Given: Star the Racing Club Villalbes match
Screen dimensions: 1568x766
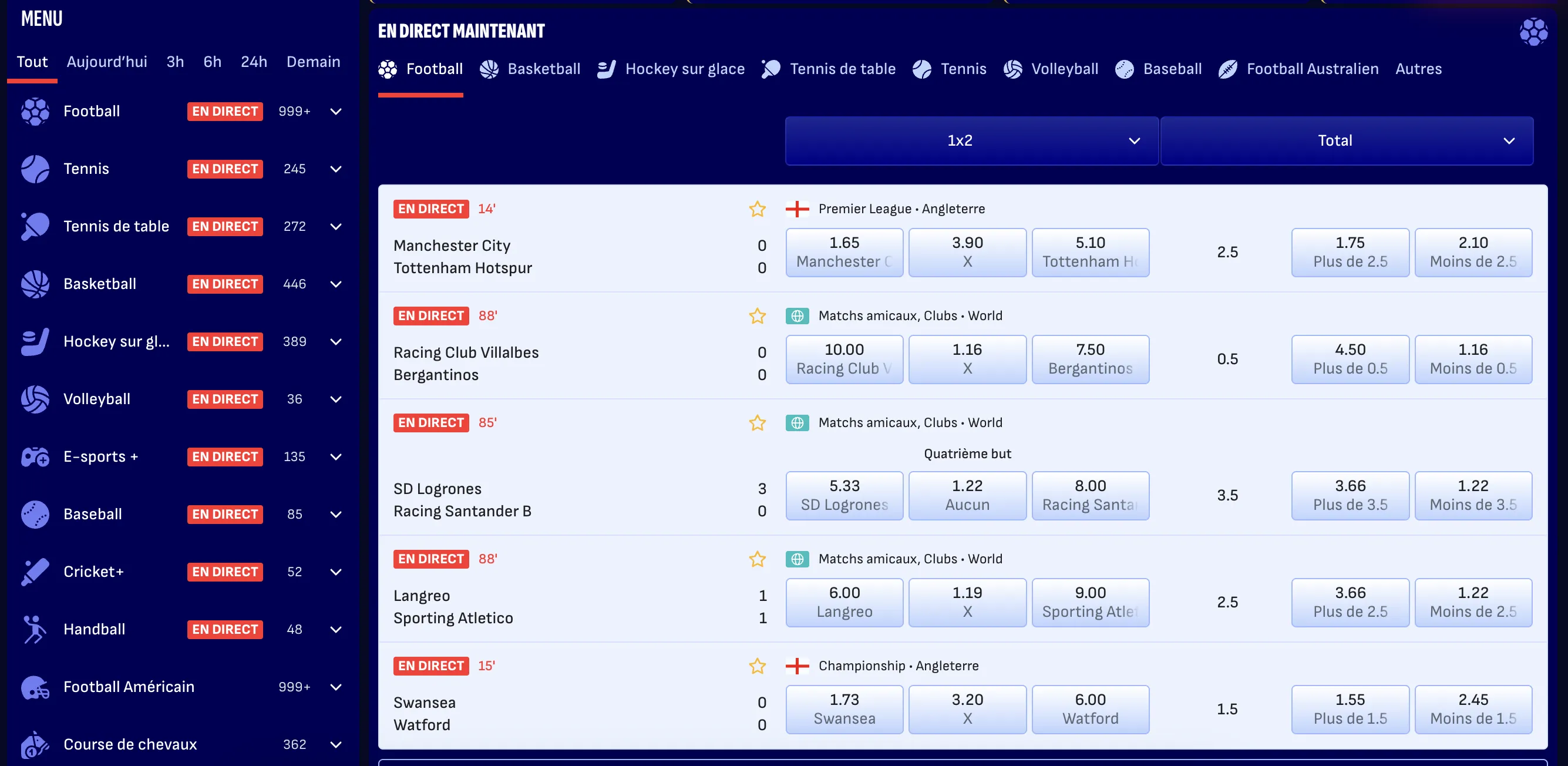Looking at the screenshot, I should 757,316.
